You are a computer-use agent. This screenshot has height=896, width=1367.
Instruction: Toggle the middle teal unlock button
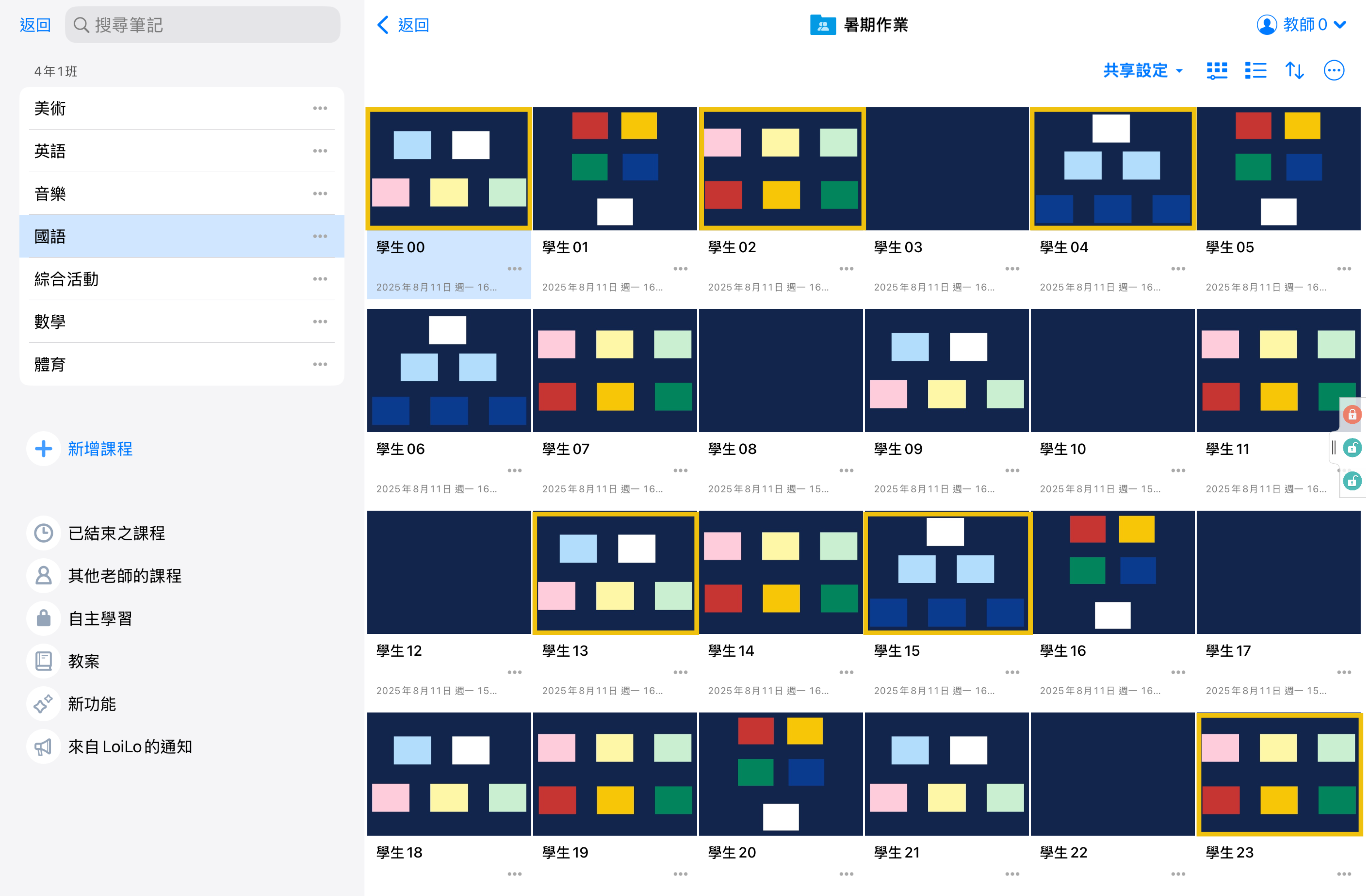[x=1352, y=447]
